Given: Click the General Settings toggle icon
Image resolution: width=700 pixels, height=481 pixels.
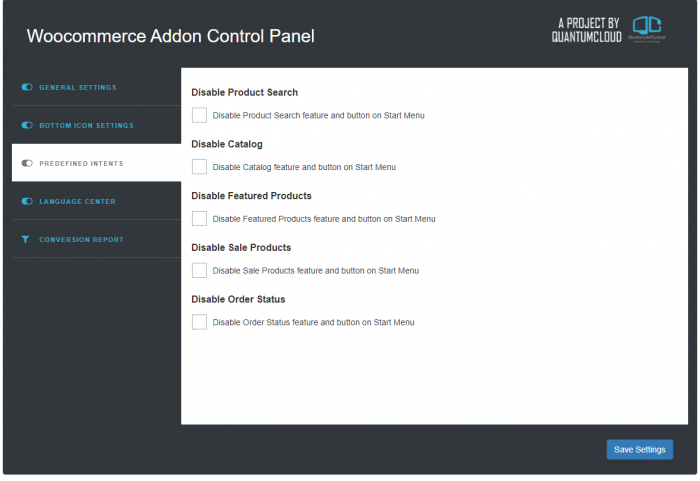Looking at the screenshot, I should coord(27,87).
